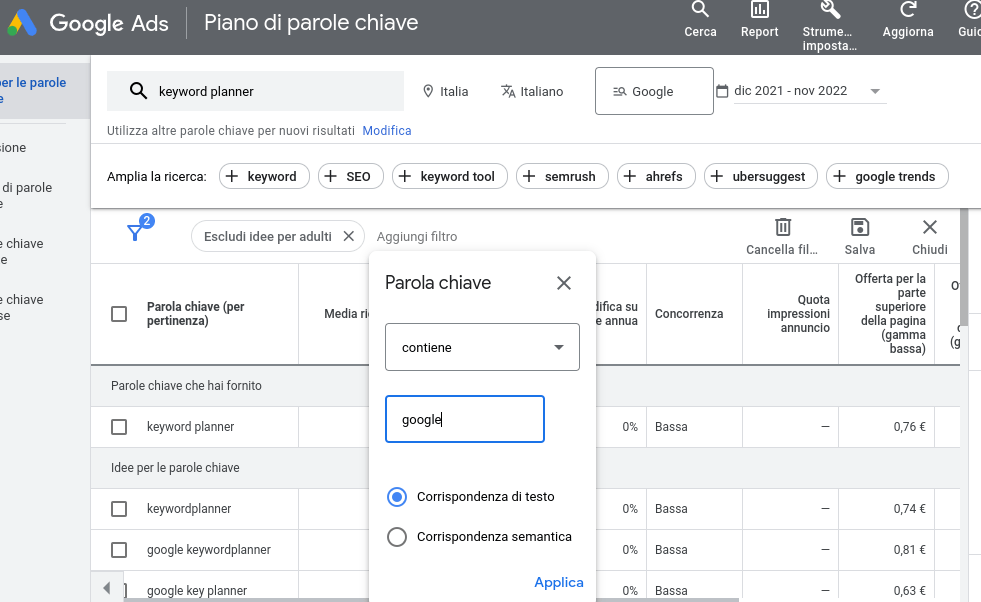Click the Idee per le parole chiave heading

tap(175, 468)
